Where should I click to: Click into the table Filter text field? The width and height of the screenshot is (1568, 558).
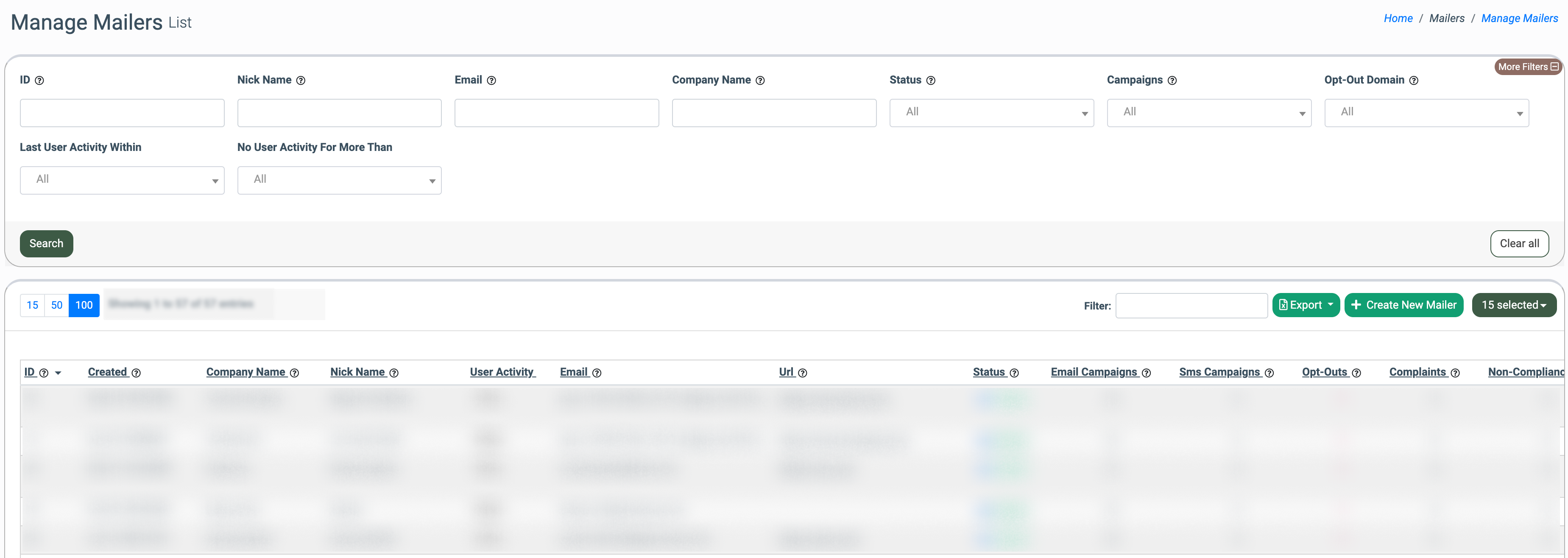pyautogui.click(x=1191, y=305)
